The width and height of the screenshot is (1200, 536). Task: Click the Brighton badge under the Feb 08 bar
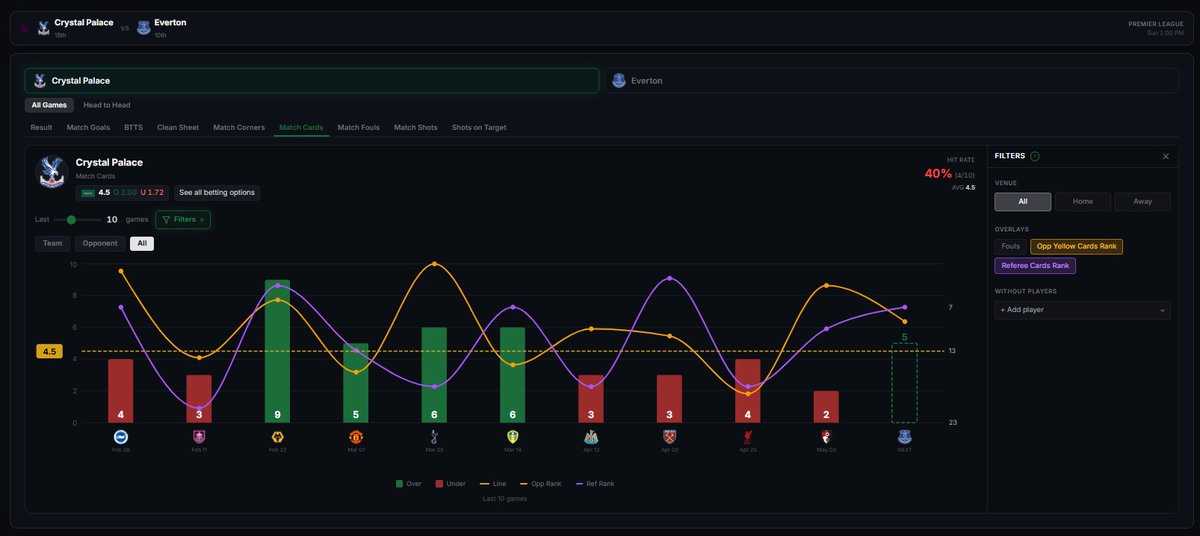click(x=121, y=437)
